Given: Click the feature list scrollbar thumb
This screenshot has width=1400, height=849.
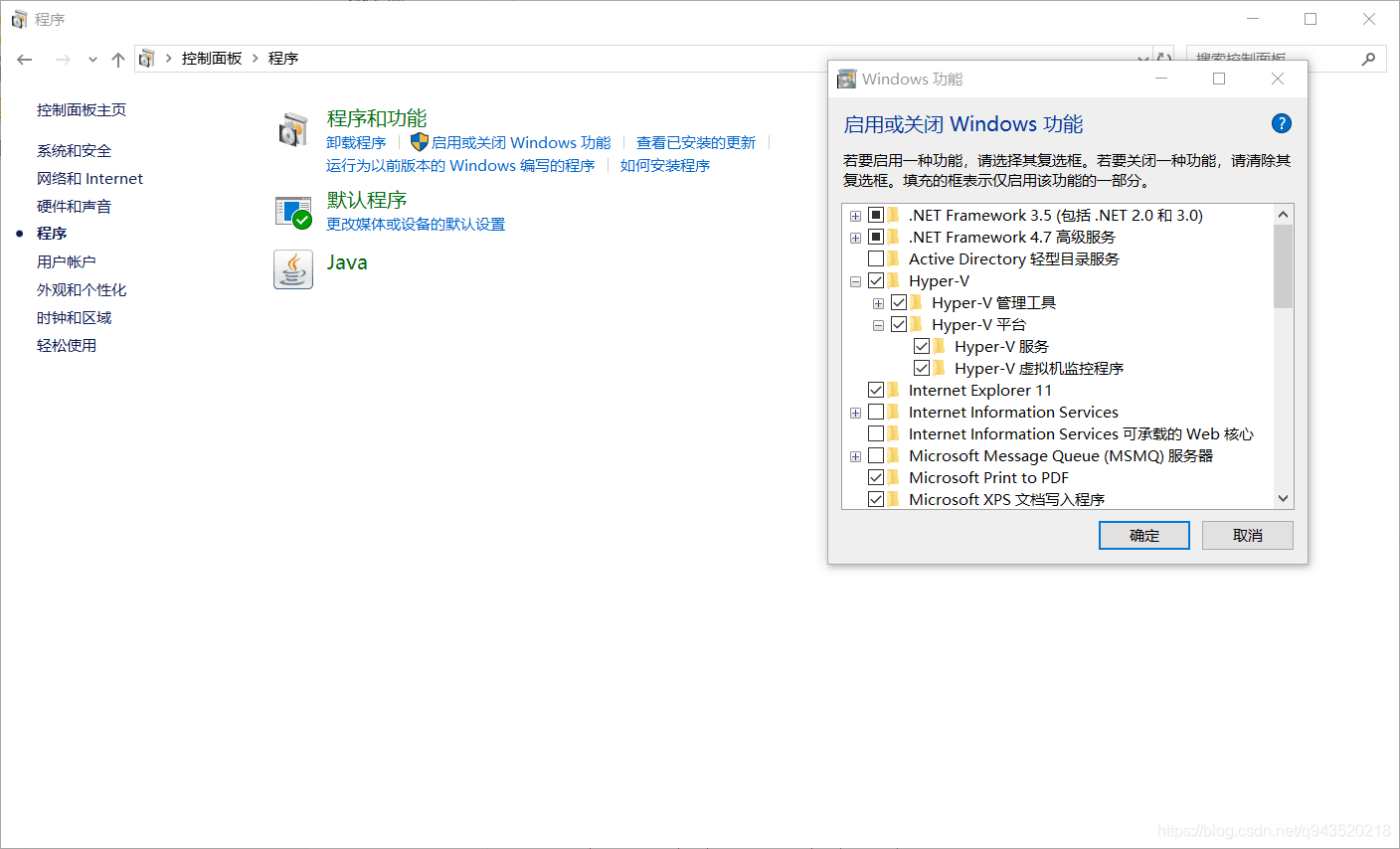Looking at the screenshot, I should [1283, 266].
